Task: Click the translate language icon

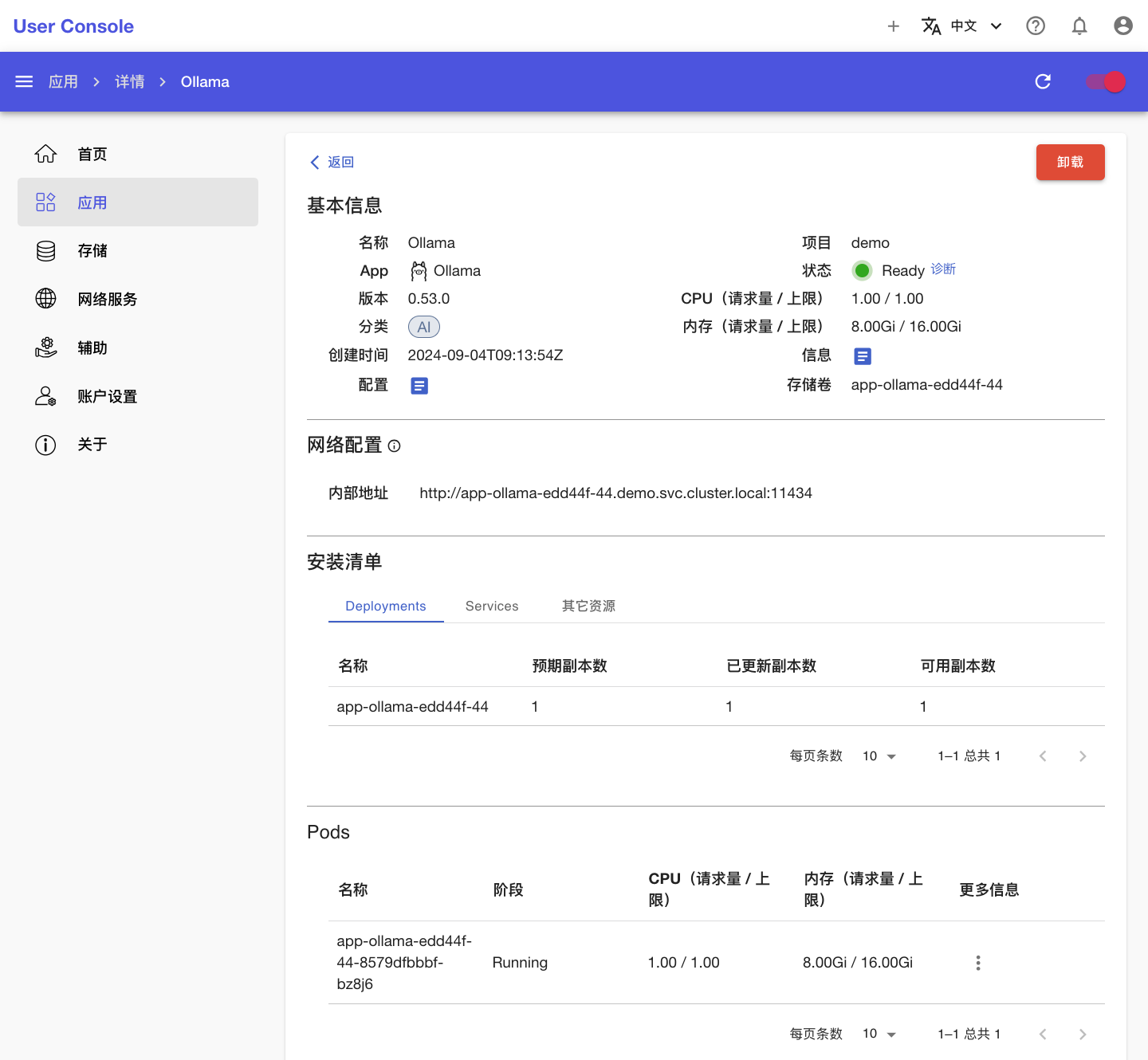Action: (x=931, y=26)
